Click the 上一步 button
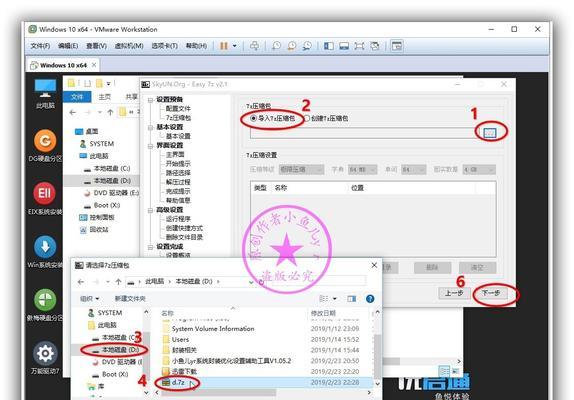Image resolution: width=574 pixels, height=400 pixels. (x=454, y=293)
